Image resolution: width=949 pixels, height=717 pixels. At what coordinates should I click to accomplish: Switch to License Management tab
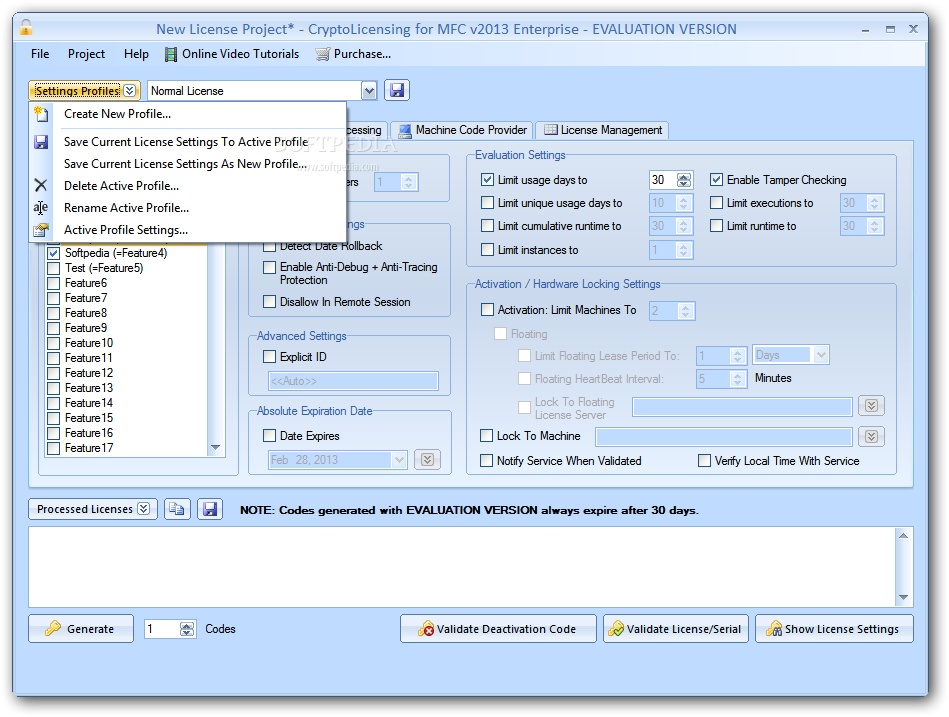tap(602, 130)
